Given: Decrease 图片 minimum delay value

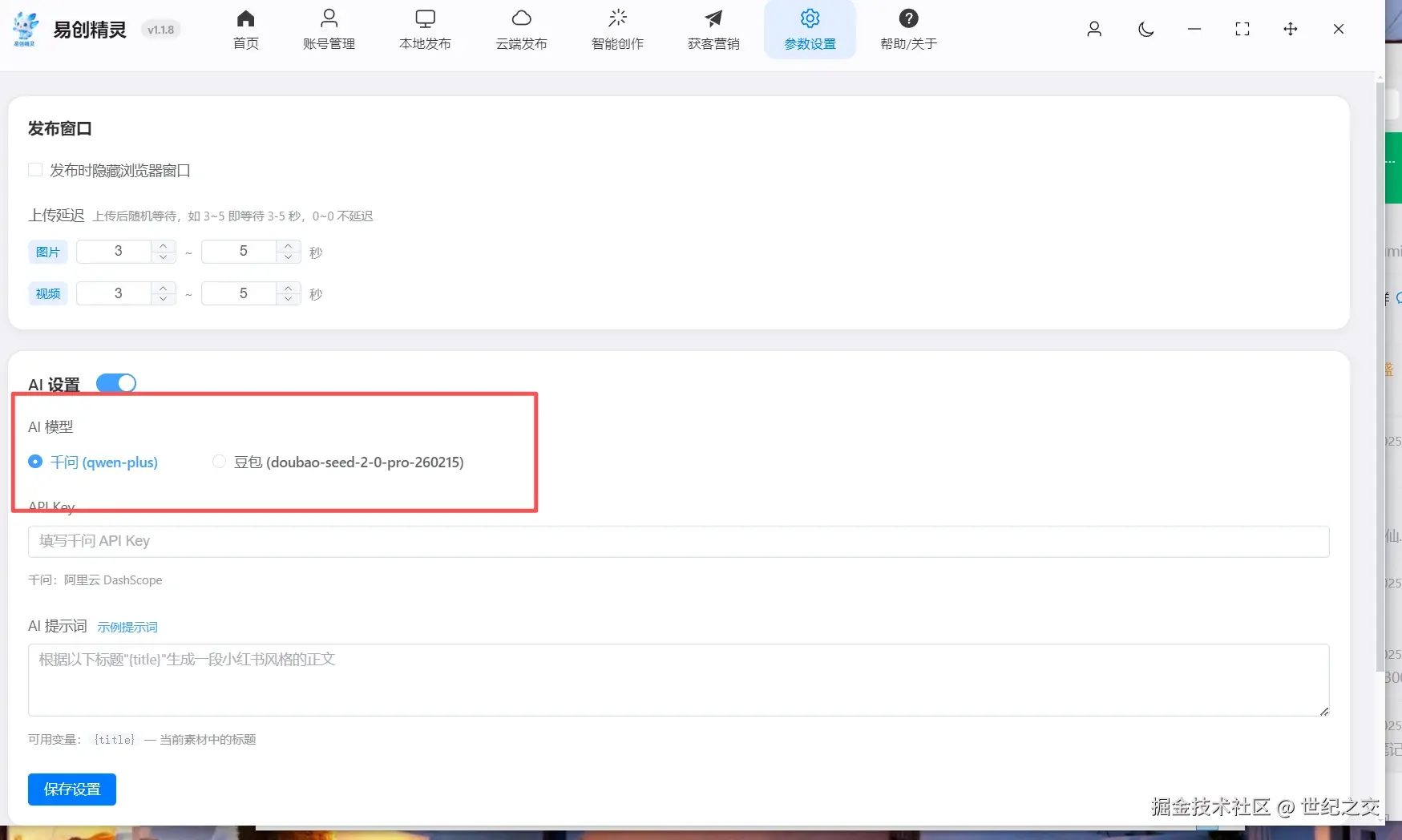Looking at the screenshot, I should coord(164,257).
